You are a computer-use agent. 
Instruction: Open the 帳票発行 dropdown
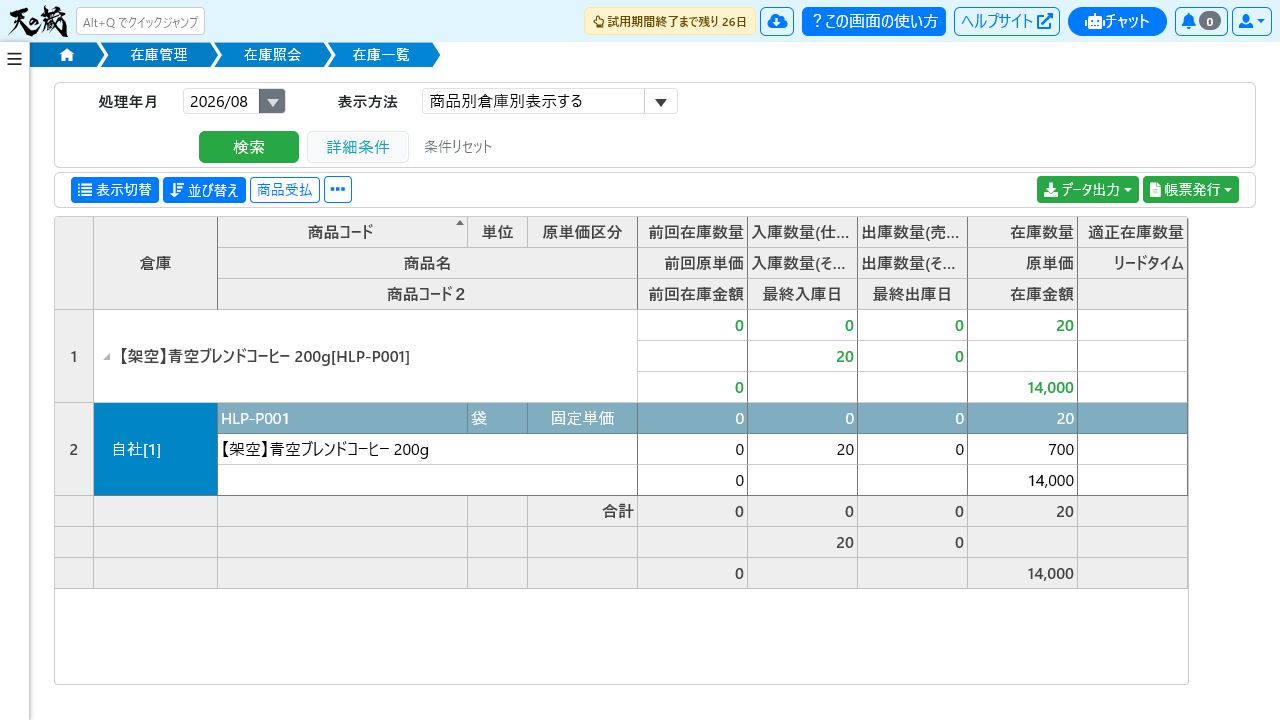[1191, 189]
